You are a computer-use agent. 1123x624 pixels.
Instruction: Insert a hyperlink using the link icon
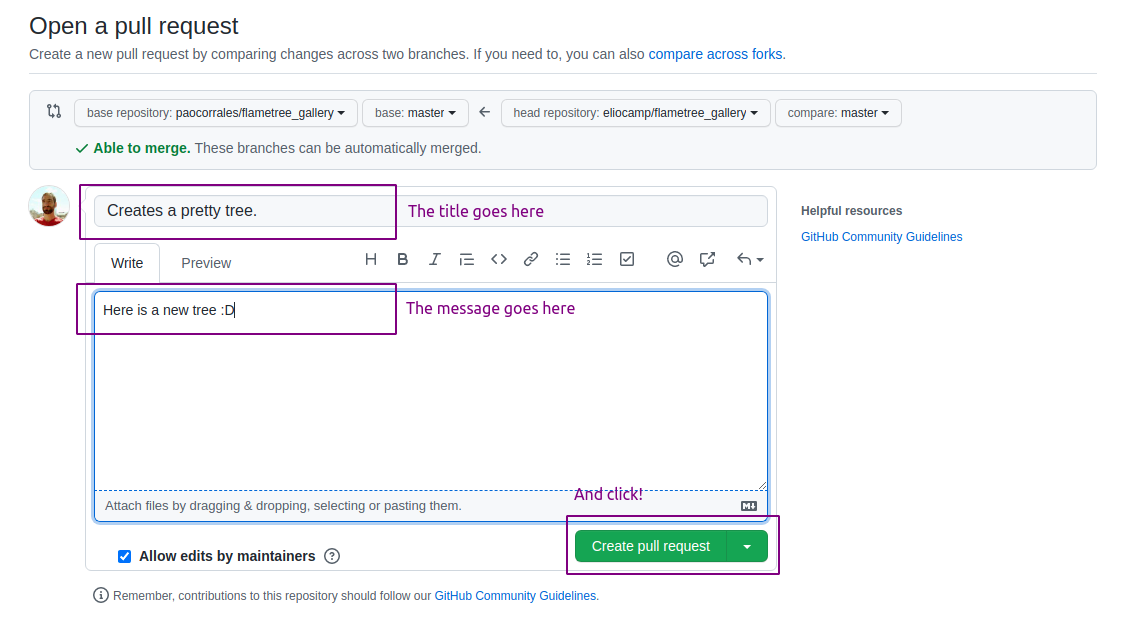click(x=530, y=259)
